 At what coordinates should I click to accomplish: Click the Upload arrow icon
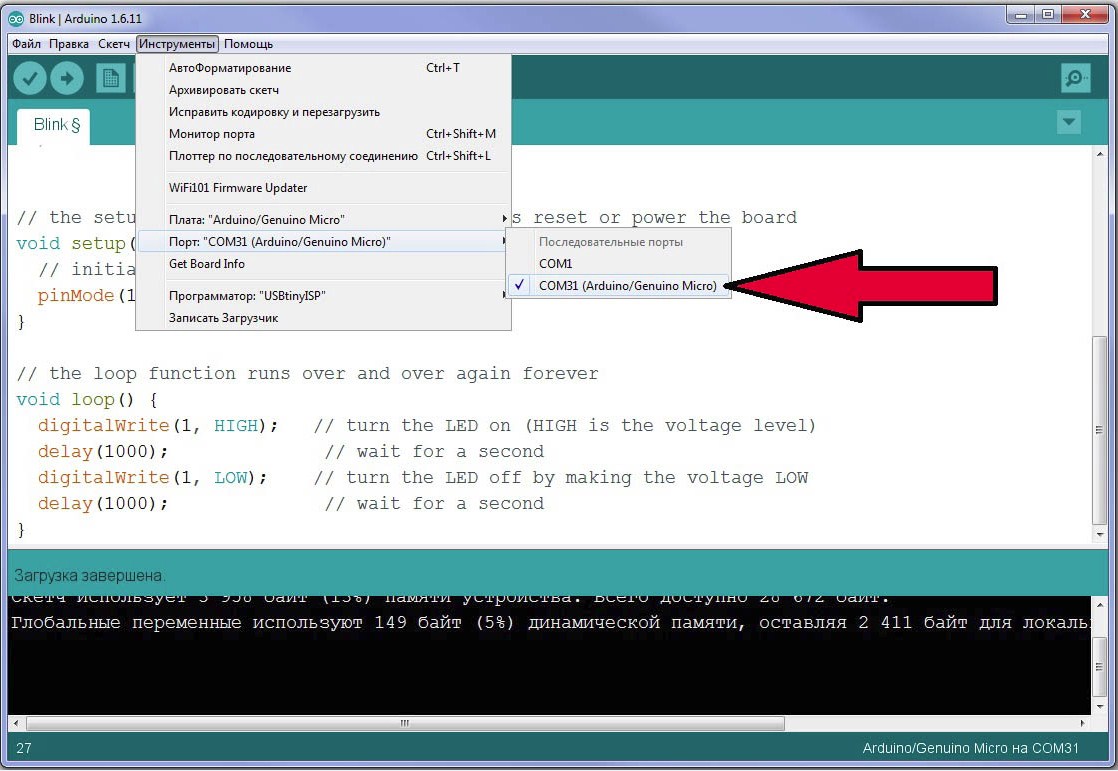[x=67, y=78]
